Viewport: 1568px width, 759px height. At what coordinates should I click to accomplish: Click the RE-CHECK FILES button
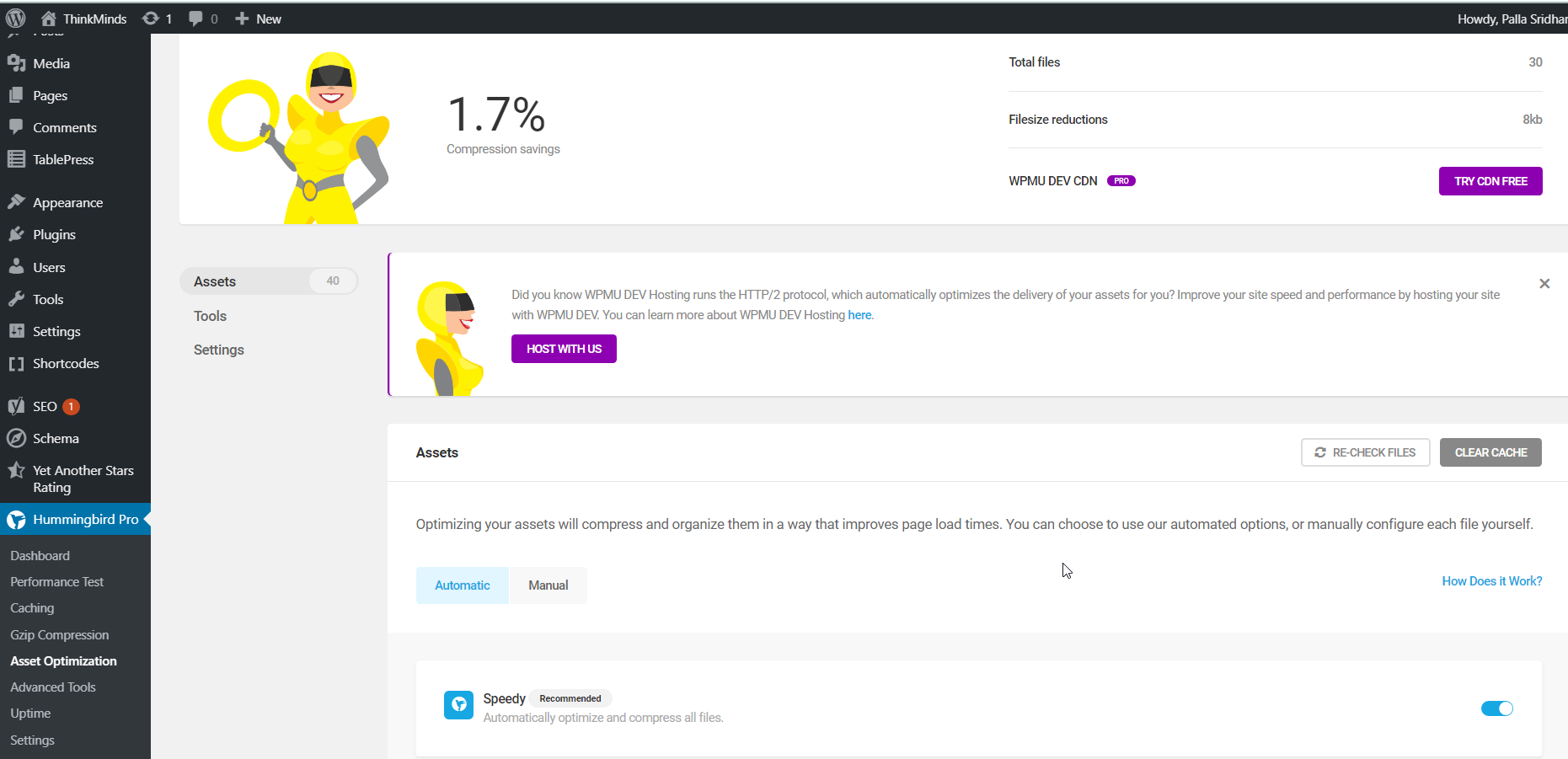1365,452
